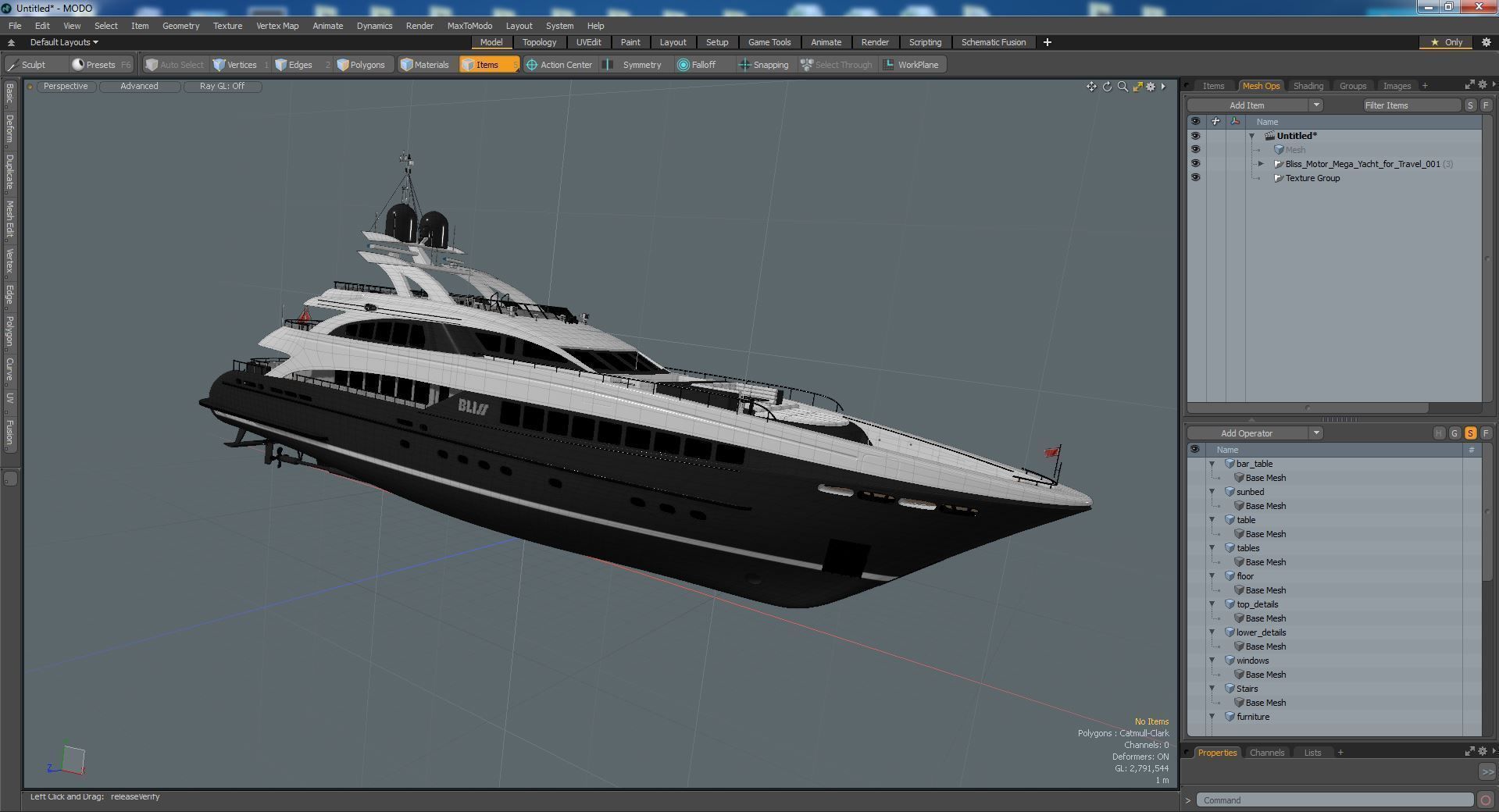Viewport: 1499px width, 812px height.
Task: Select the lower_details operator entry
Action: (1260, 632)
